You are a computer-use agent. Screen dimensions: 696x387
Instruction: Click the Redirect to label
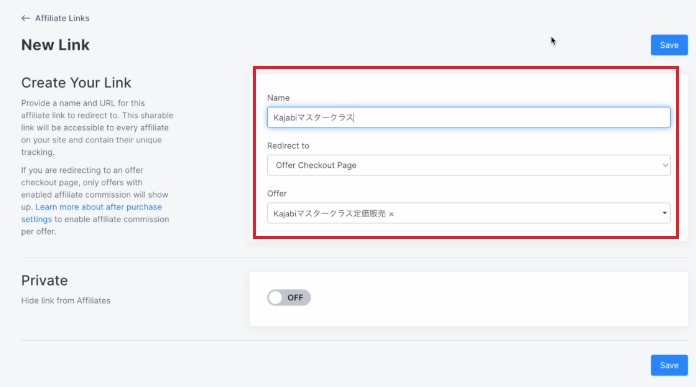pyautogui.click(x=288, y=146)
